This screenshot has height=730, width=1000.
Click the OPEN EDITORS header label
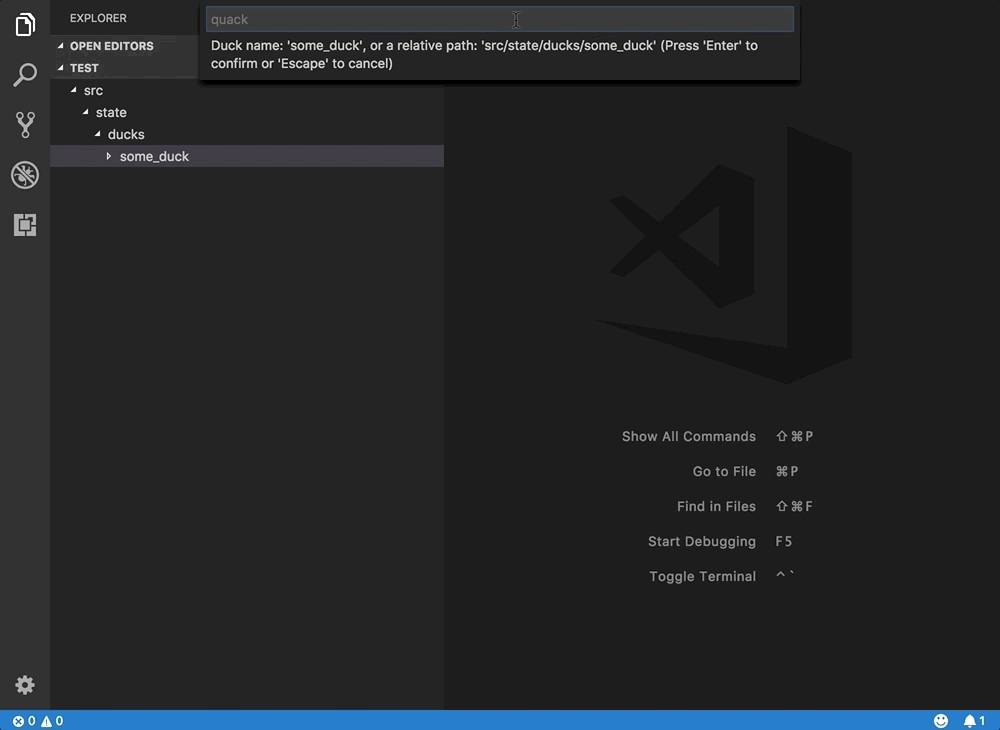tap(112, 46)
